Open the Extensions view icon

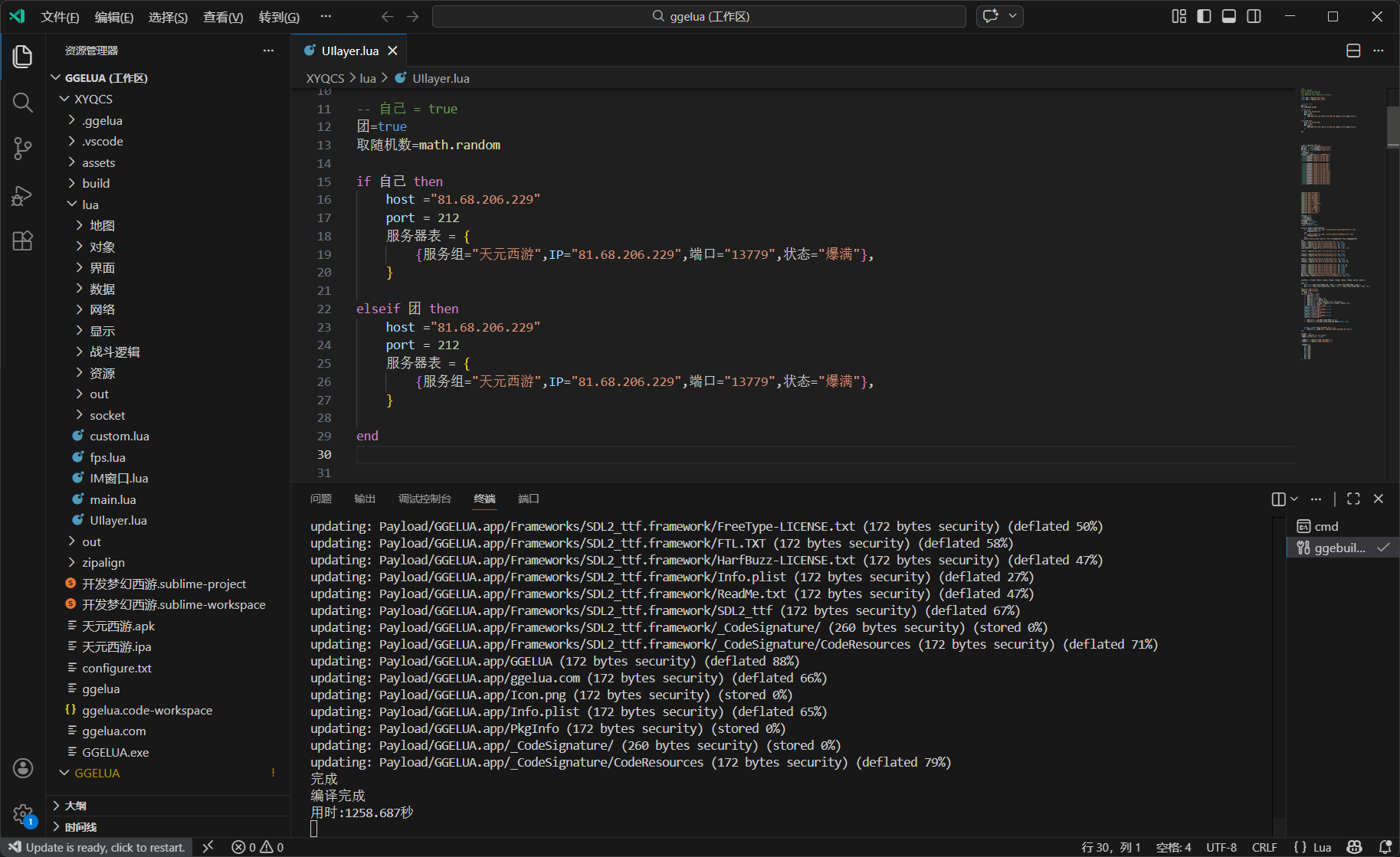click(23, 241)
